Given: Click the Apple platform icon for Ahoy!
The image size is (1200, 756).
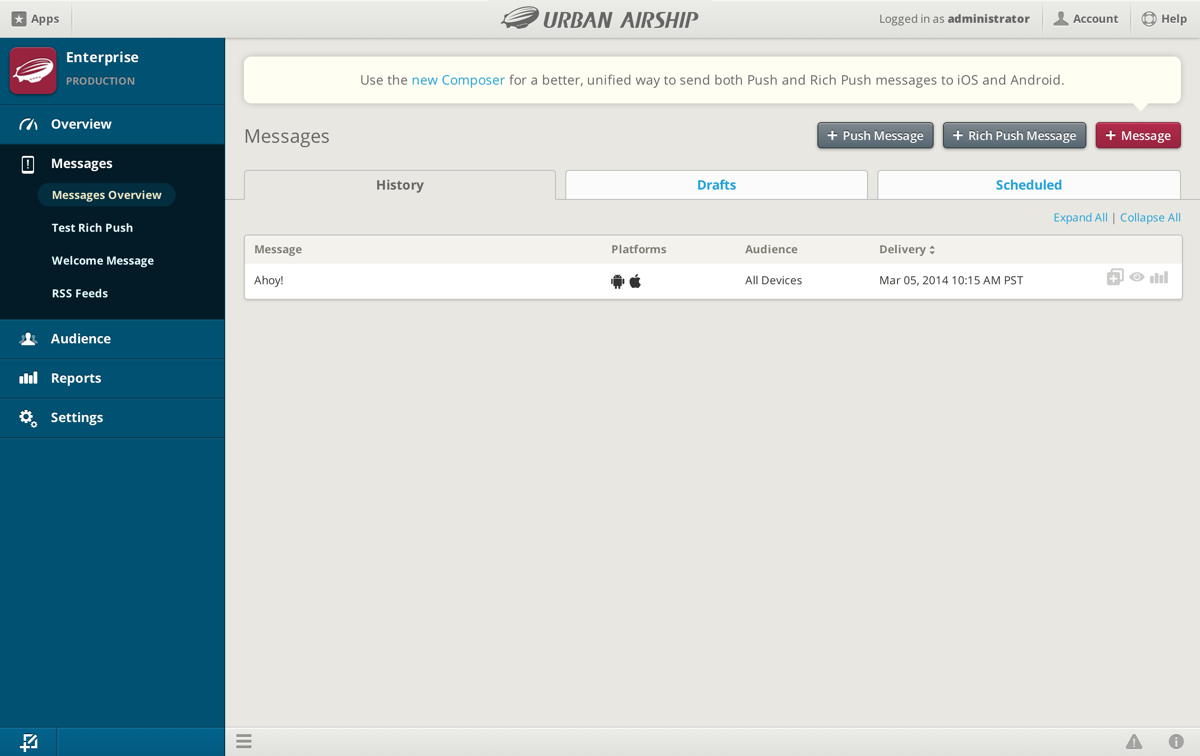Looking at the screenshot, I should click(x=635, y=281).
